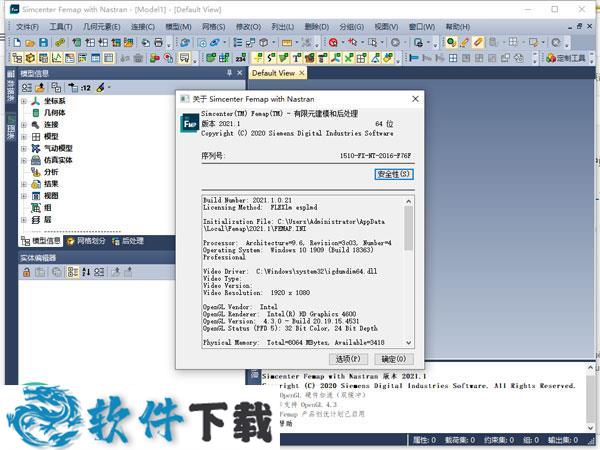The height and width of the screenshot is (450, 600).
Task: Expand the 气动模型 tree node
Action: 24,148
